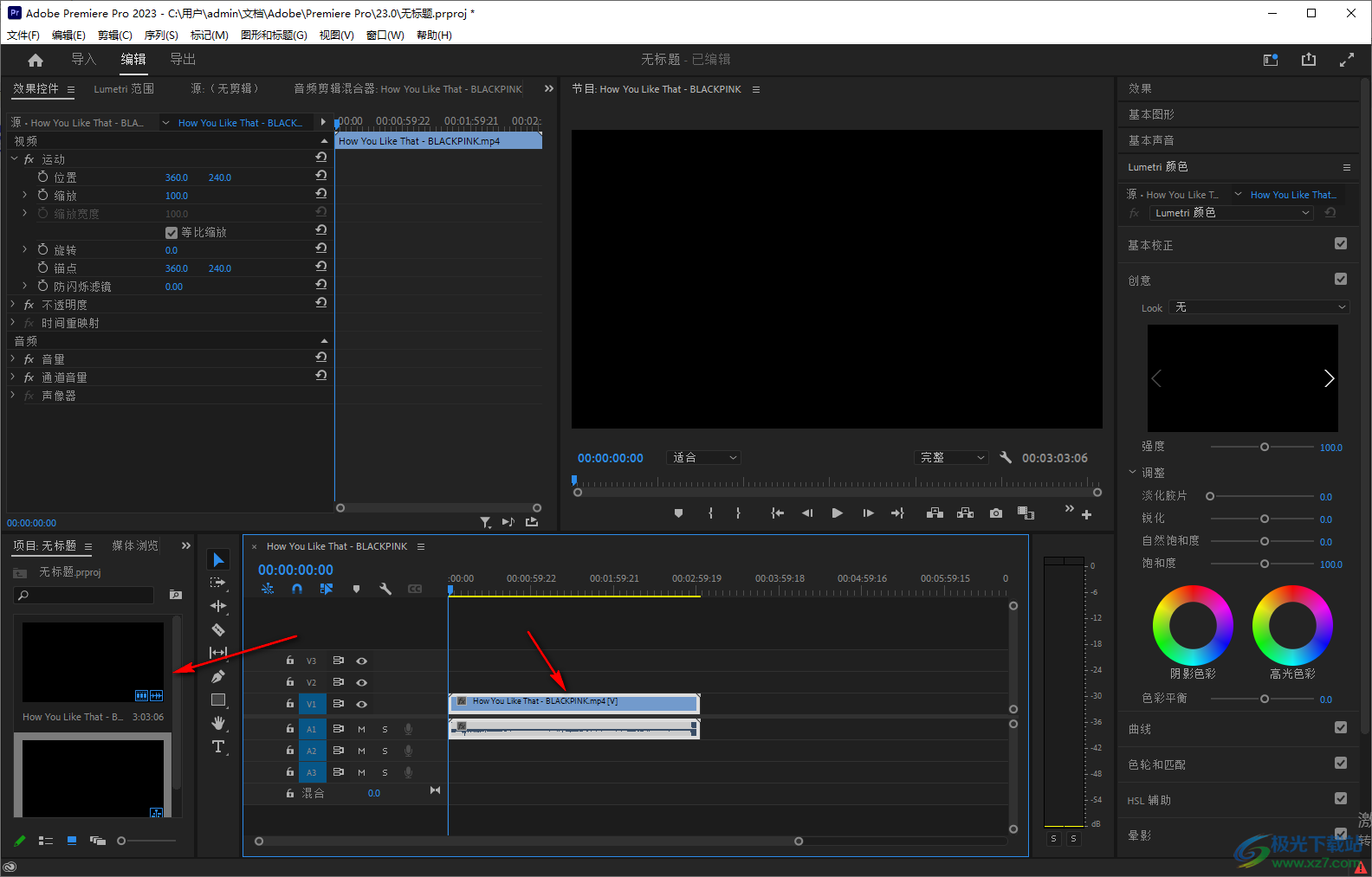This screenshot has width=1372, height=877.
Task: Open timeline display settings wrench
Action: (385, 589)
